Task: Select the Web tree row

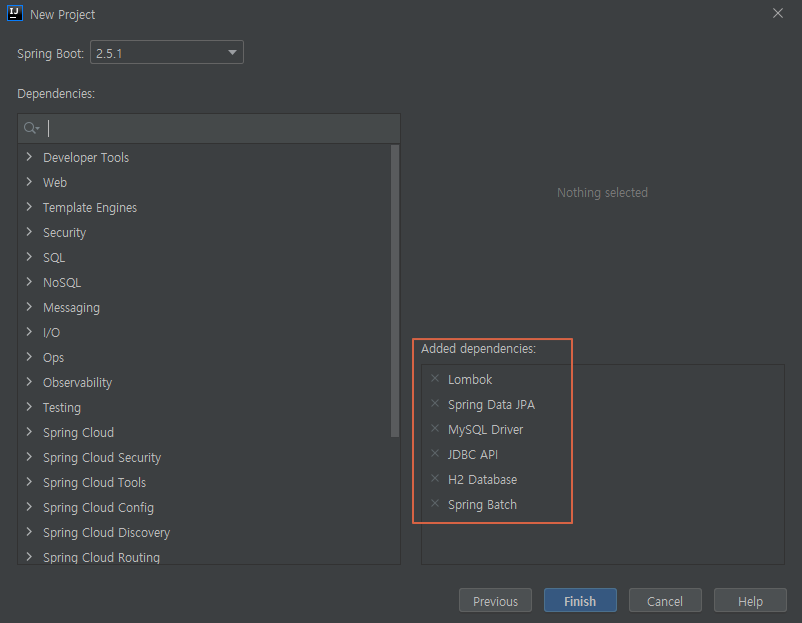Action: pos(204,183)
